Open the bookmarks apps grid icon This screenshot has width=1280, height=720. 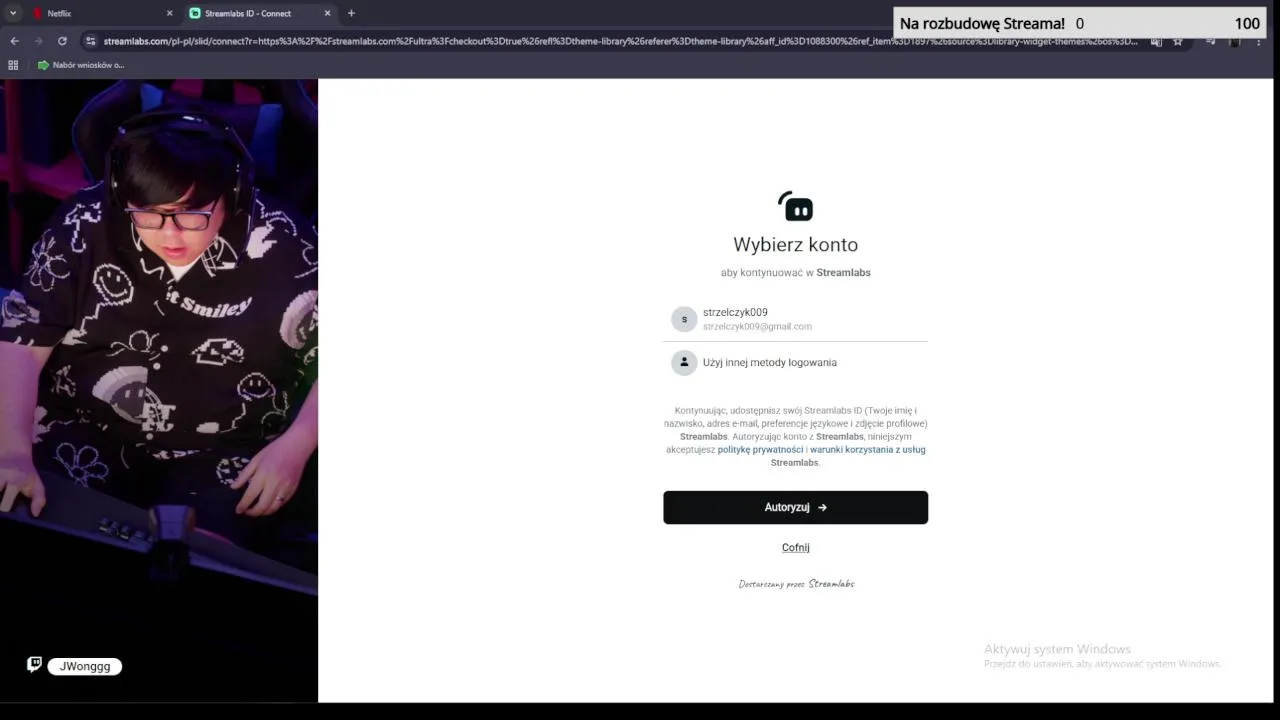pyautogui.click(x=13, y=65)
